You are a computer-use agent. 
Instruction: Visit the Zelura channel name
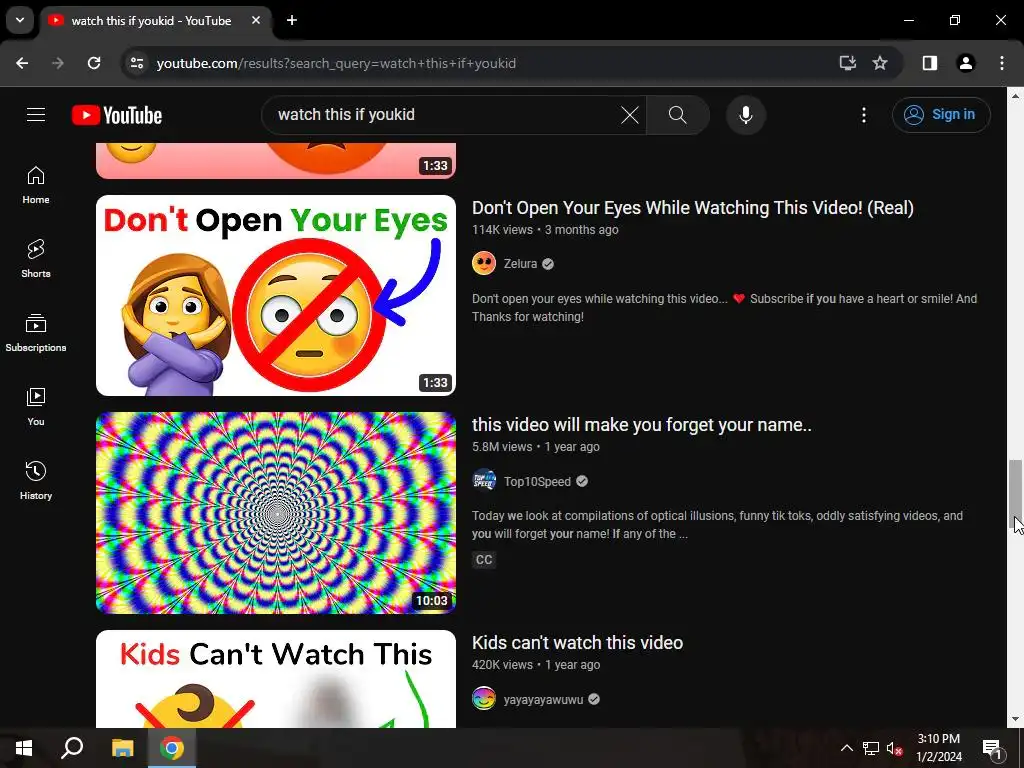(520, 264)
